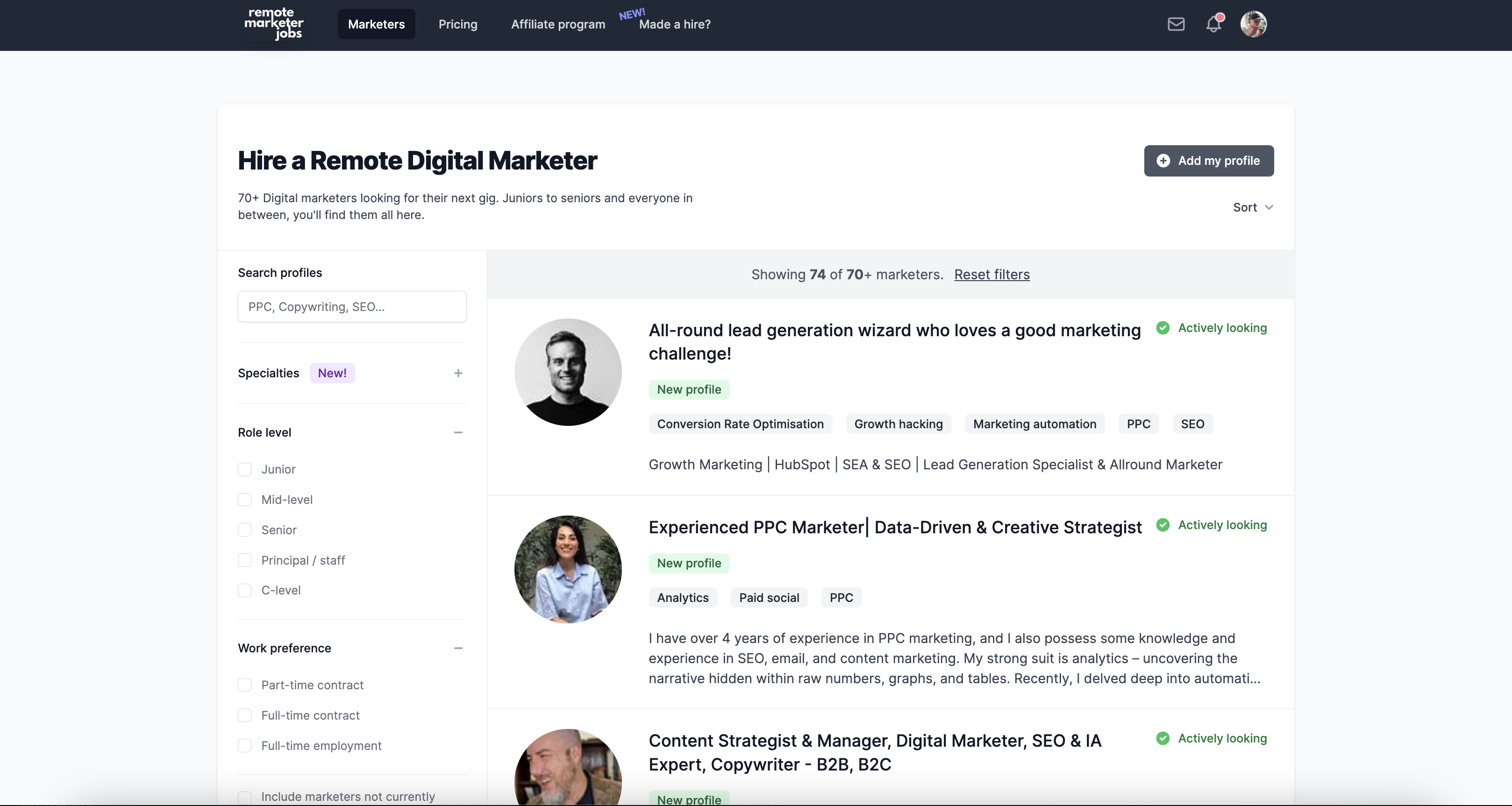Check the Principal / staff checkbox
Image resolution: width=1512 pixels, height=806 pixels.
(x=244, y=560)
